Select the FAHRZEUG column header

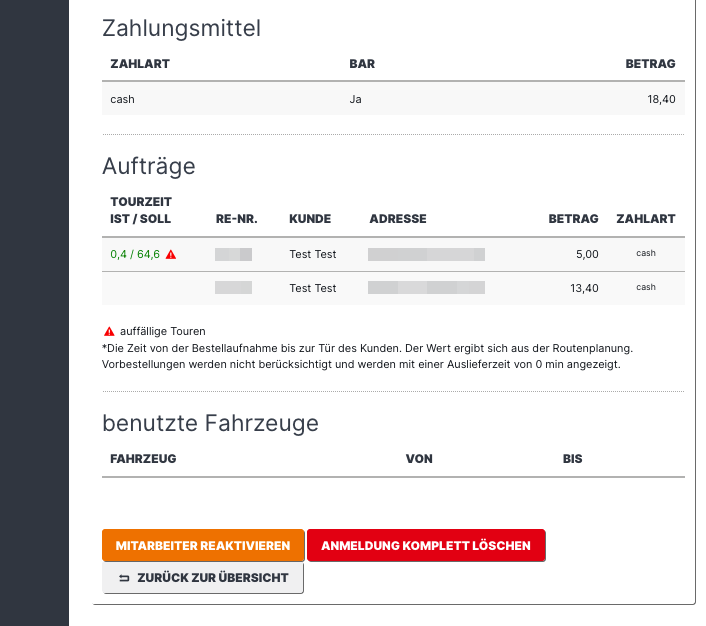coord(143,459)
